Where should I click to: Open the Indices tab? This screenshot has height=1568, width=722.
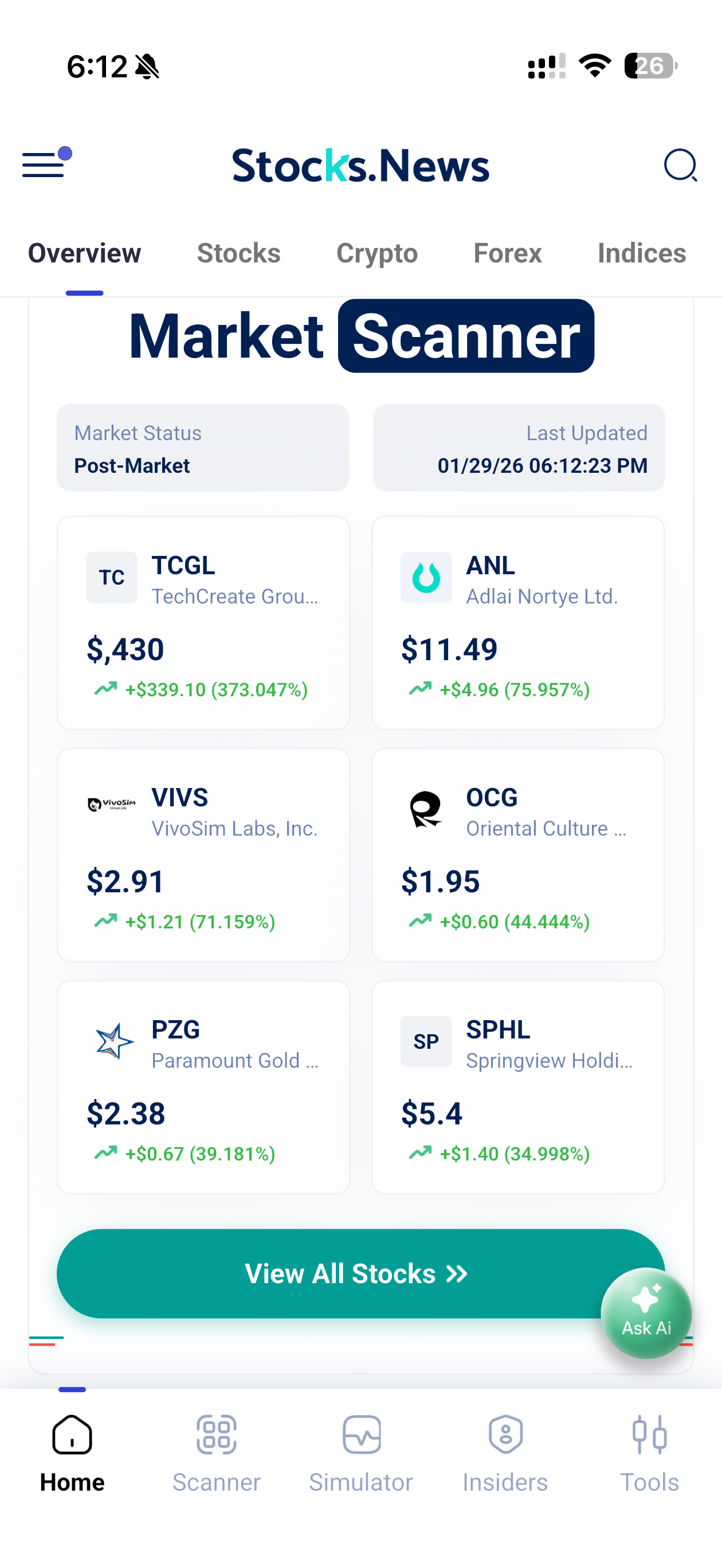point(642,253)
